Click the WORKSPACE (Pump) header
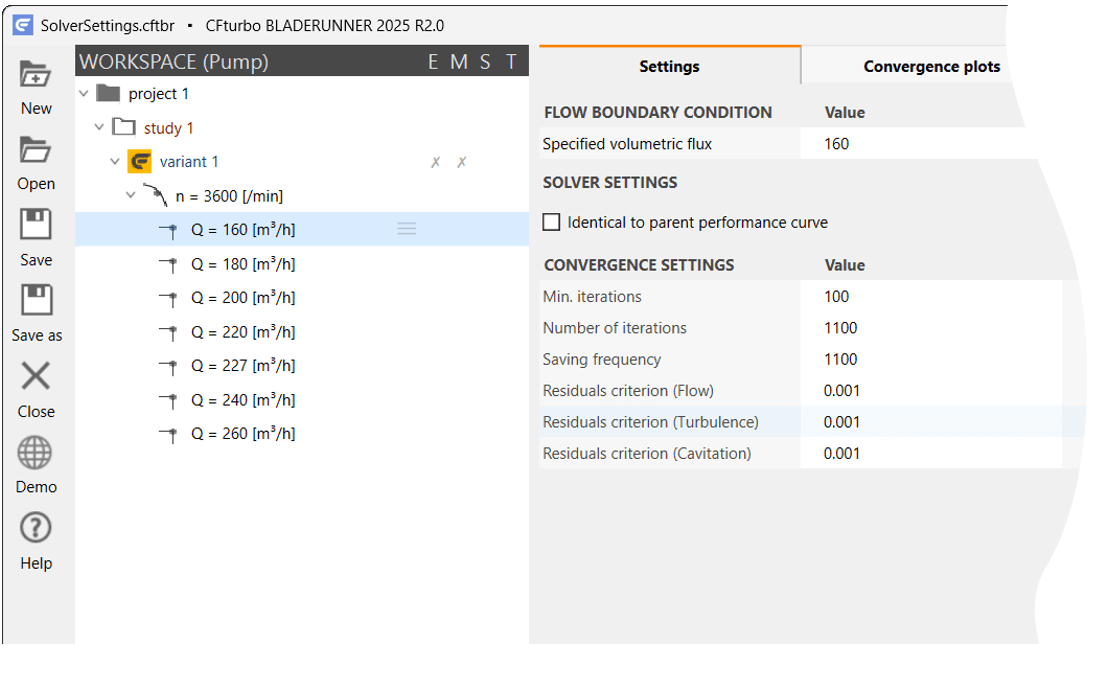 [174, 62]
